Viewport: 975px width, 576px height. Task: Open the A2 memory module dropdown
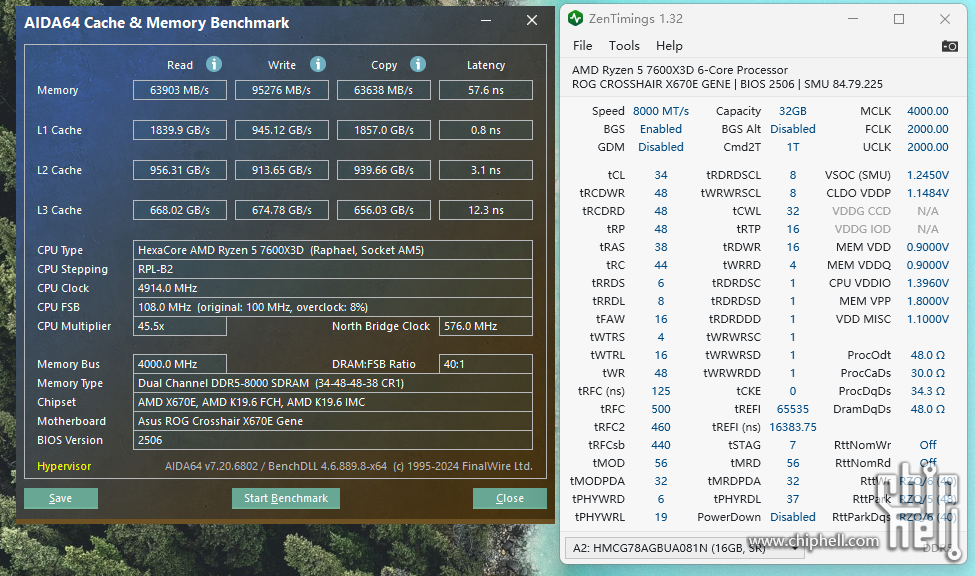[x=685, y=548]
